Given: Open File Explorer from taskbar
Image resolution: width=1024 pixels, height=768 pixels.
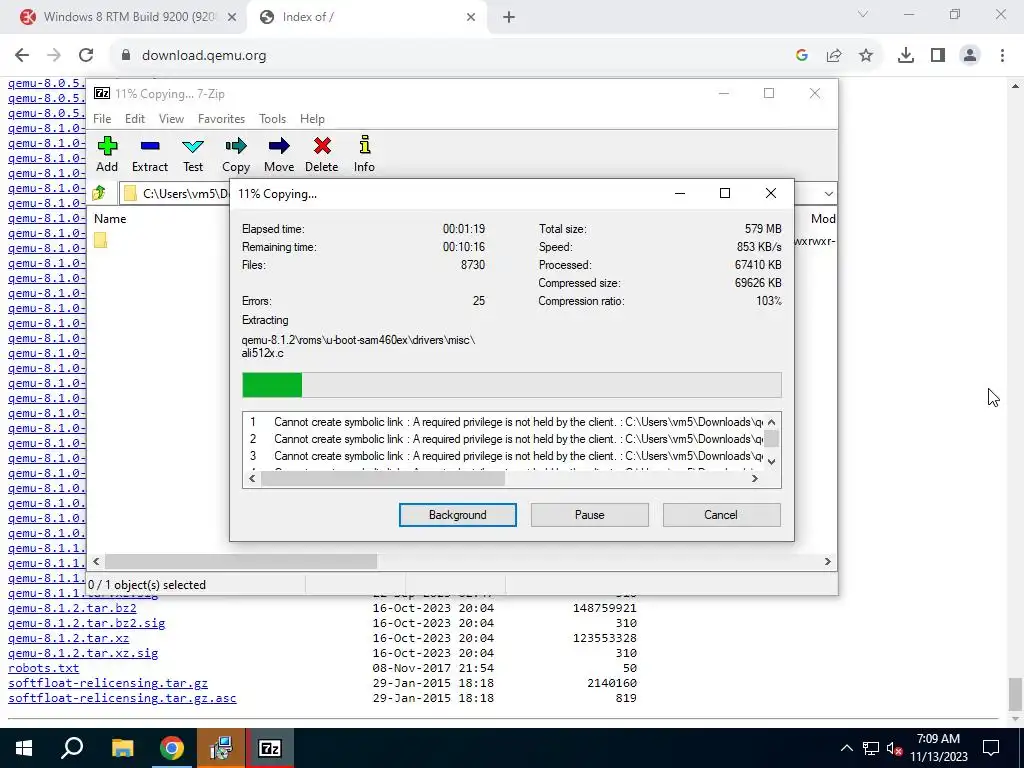Looking at the screenshot, I should 122,748.
